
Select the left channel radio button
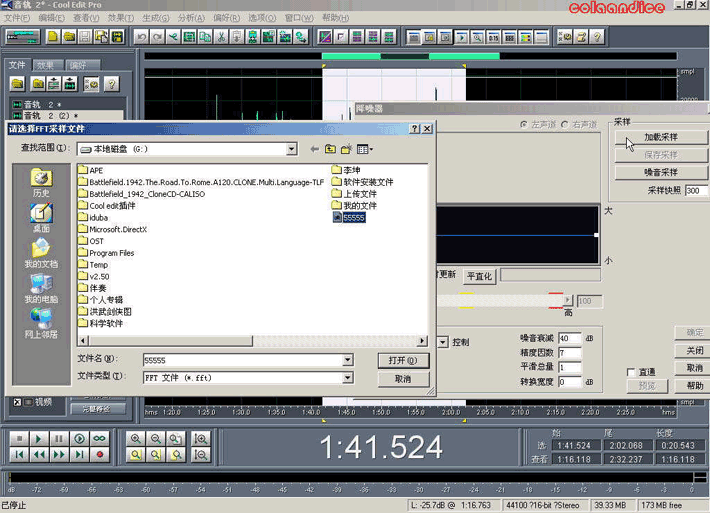523,124
